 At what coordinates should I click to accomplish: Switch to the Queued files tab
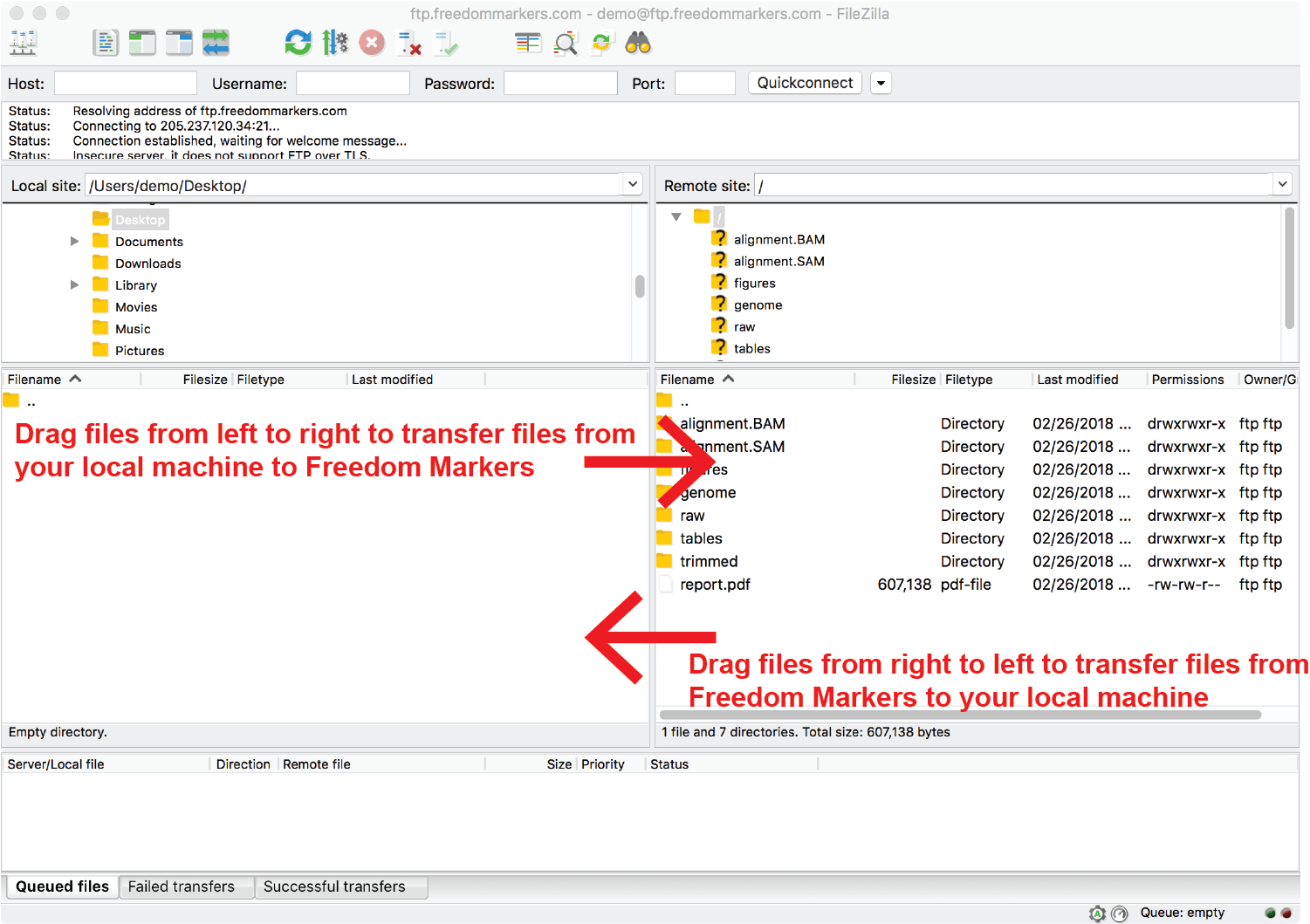pyautogui.click(x=62, y=886)
